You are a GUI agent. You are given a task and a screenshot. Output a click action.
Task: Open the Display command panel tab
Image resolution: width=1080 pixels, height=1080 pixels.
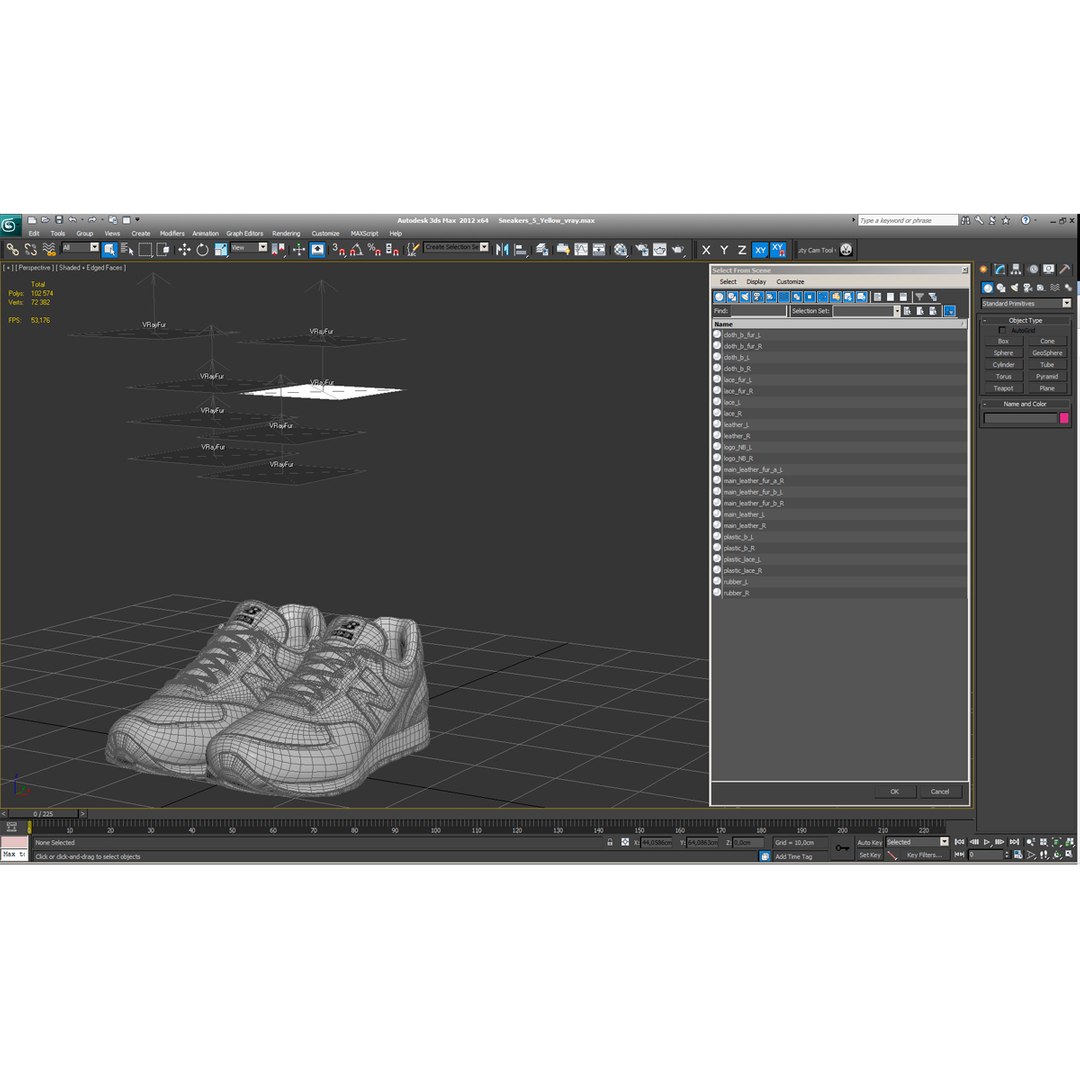pos(1048,269)
